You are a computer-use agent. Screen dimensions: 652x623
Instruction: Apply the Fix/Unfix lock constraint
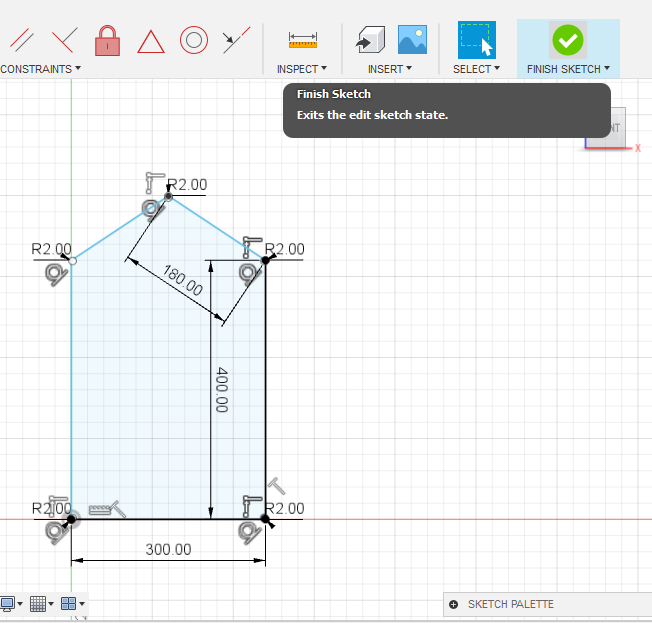[107, 41]
